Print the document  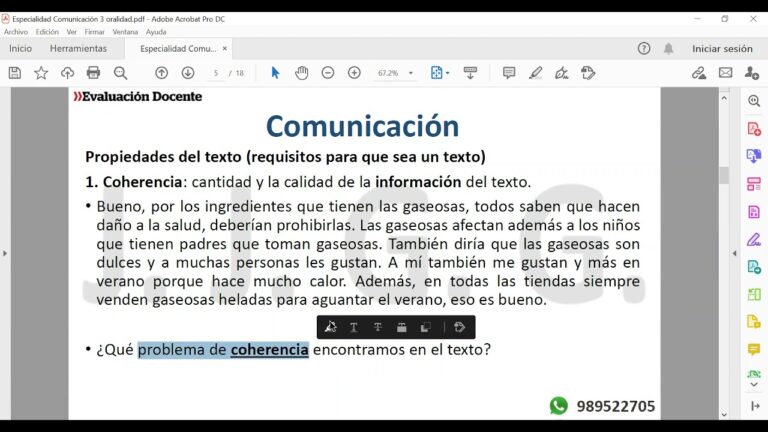(x=93, y=73)
